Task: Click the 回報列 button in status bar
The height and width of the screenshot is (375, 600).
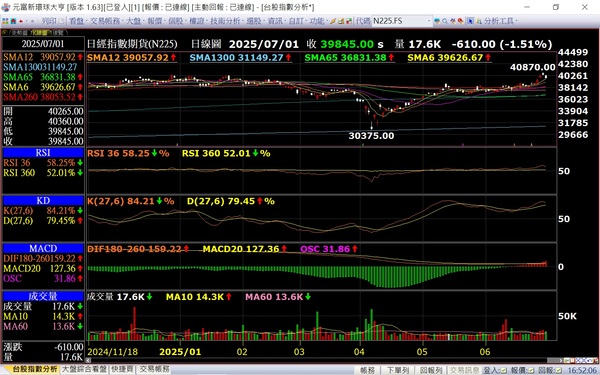Action: 431,370
